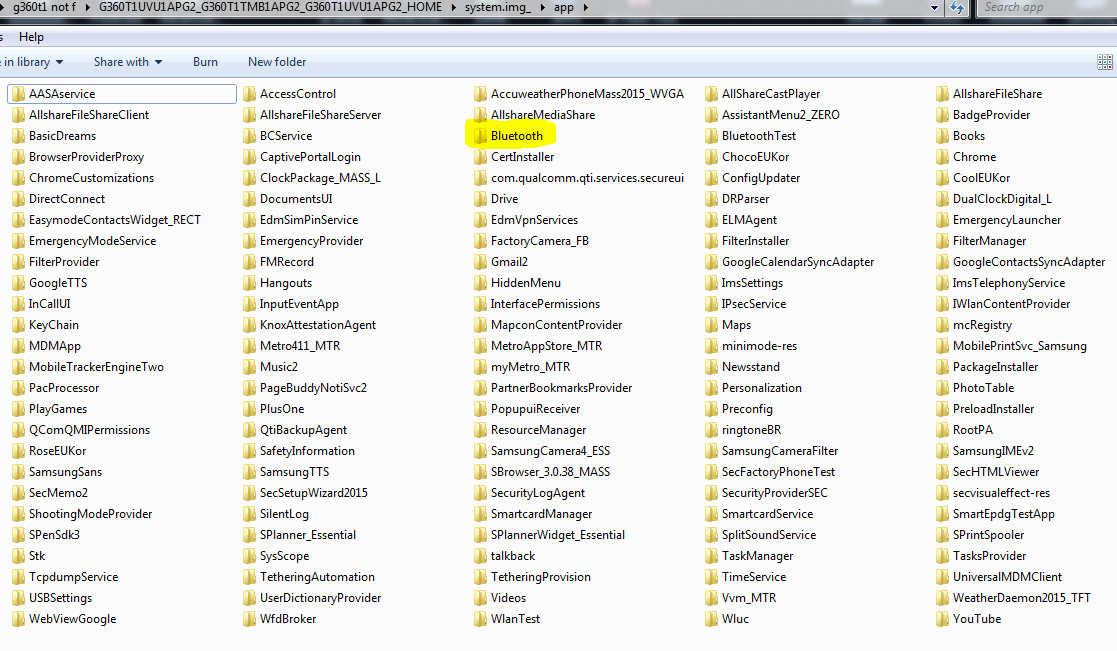This screenshot has width=1117, height=651.
Task: Select the UniversalMDMClient folder name
Action: tap(1007, 577)
